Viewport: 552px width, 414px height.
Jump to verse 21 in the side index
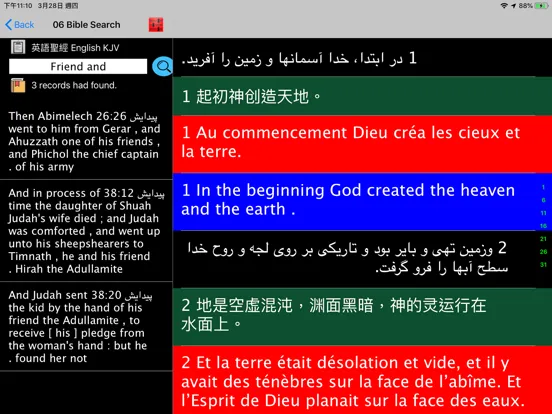pyautogui.click(x=543, y=239)
